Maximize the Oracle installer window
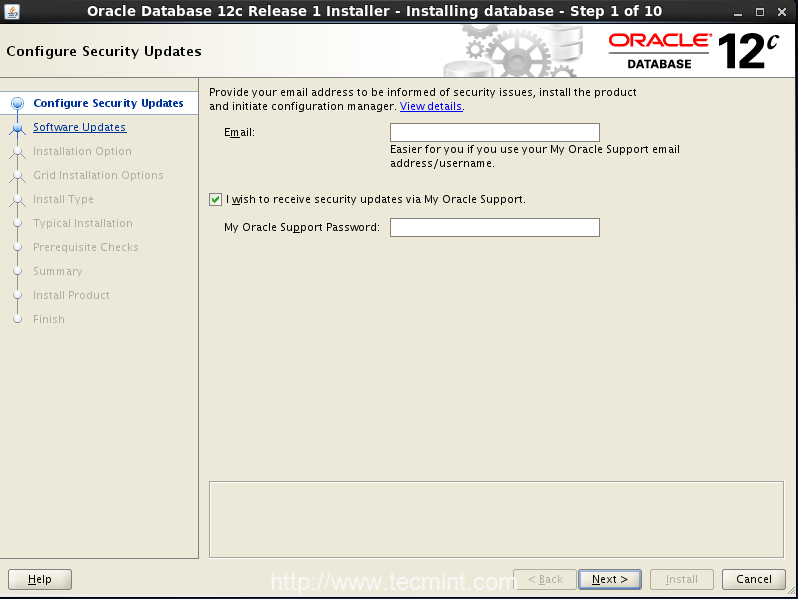The height and width of the screenshot is (599, 798). (760, 12)
